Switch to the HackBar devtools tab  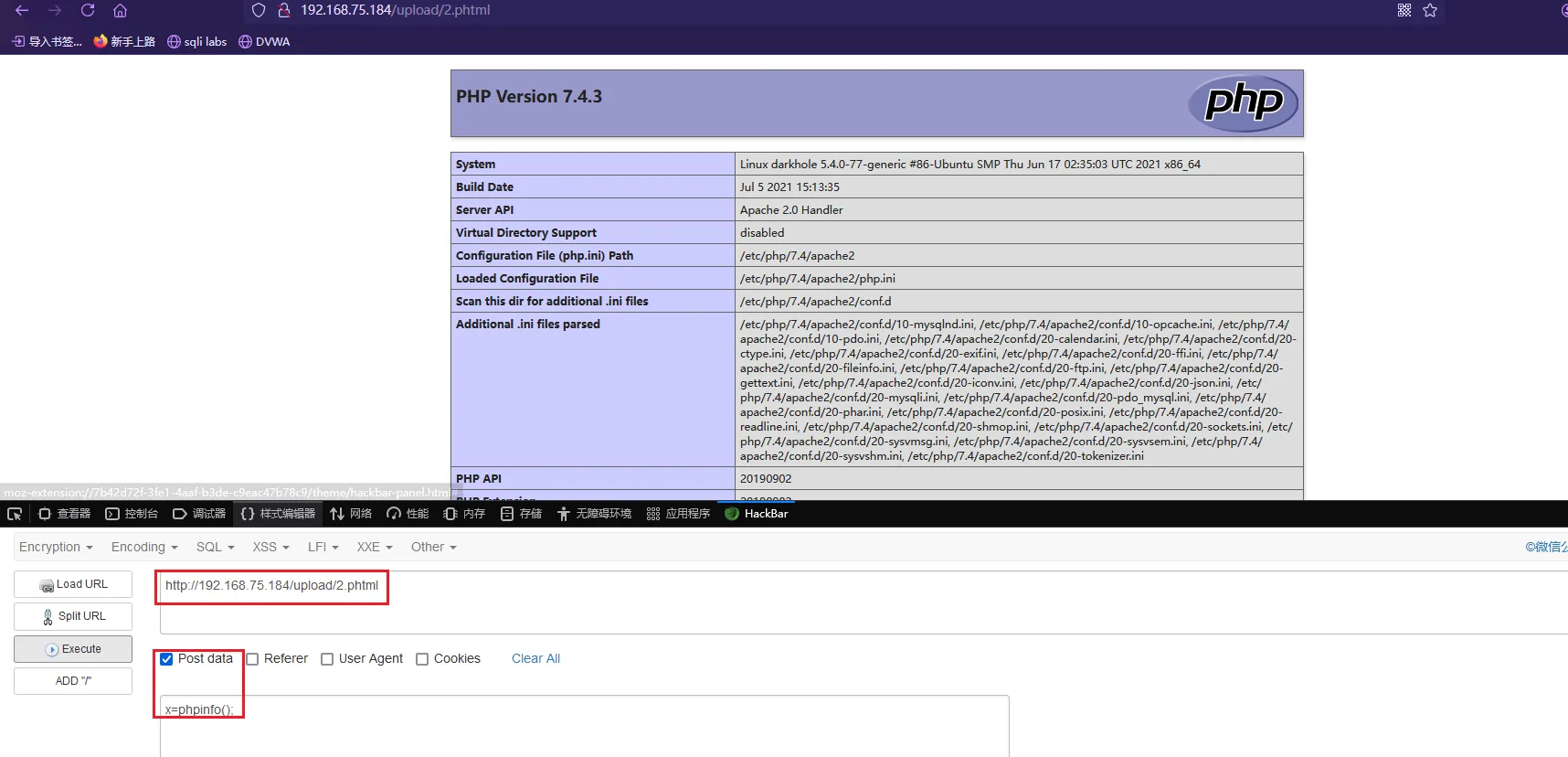tap(756, 514)
